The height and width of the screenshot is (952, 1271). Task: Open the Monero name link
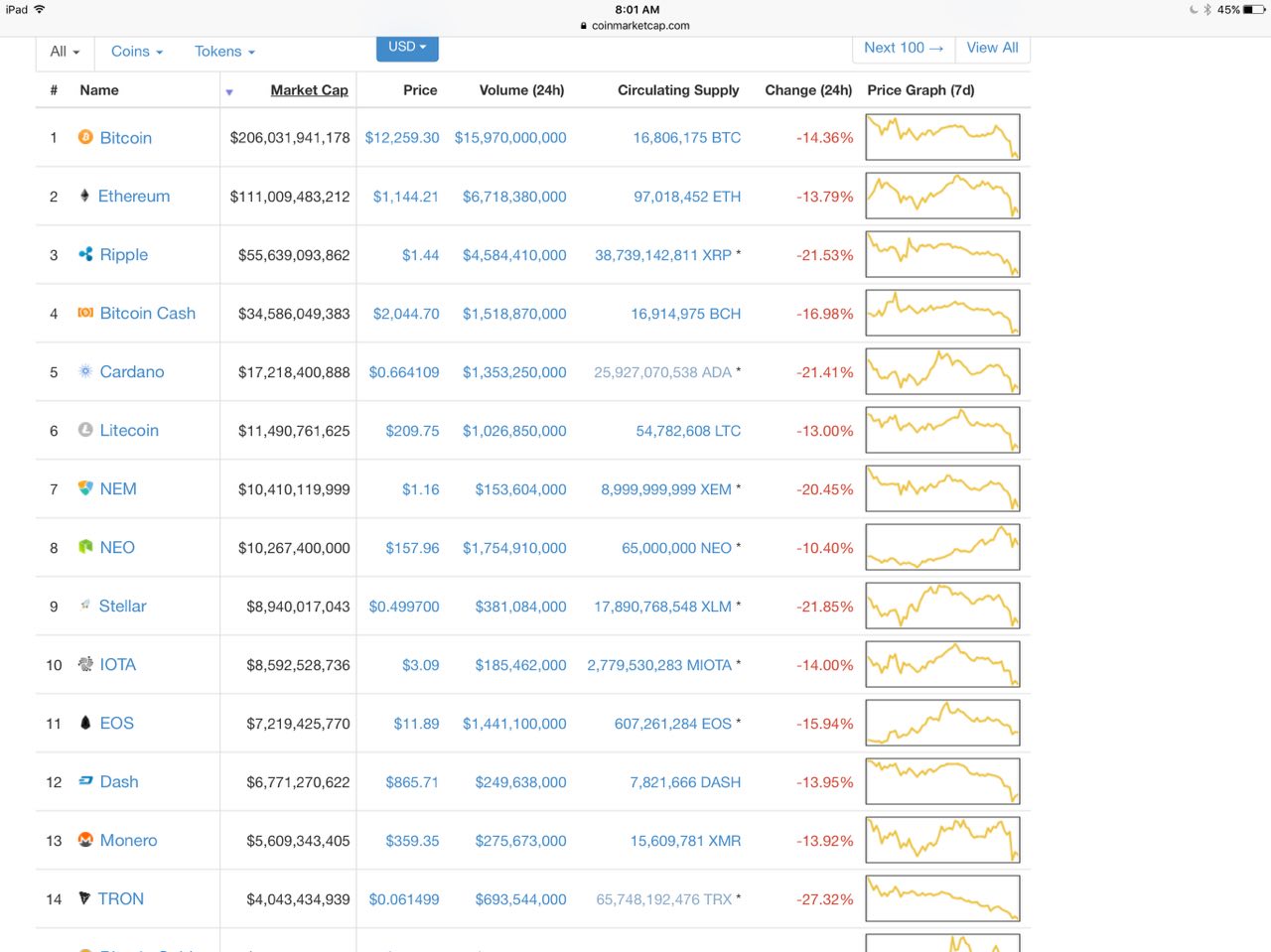(128, 841)
